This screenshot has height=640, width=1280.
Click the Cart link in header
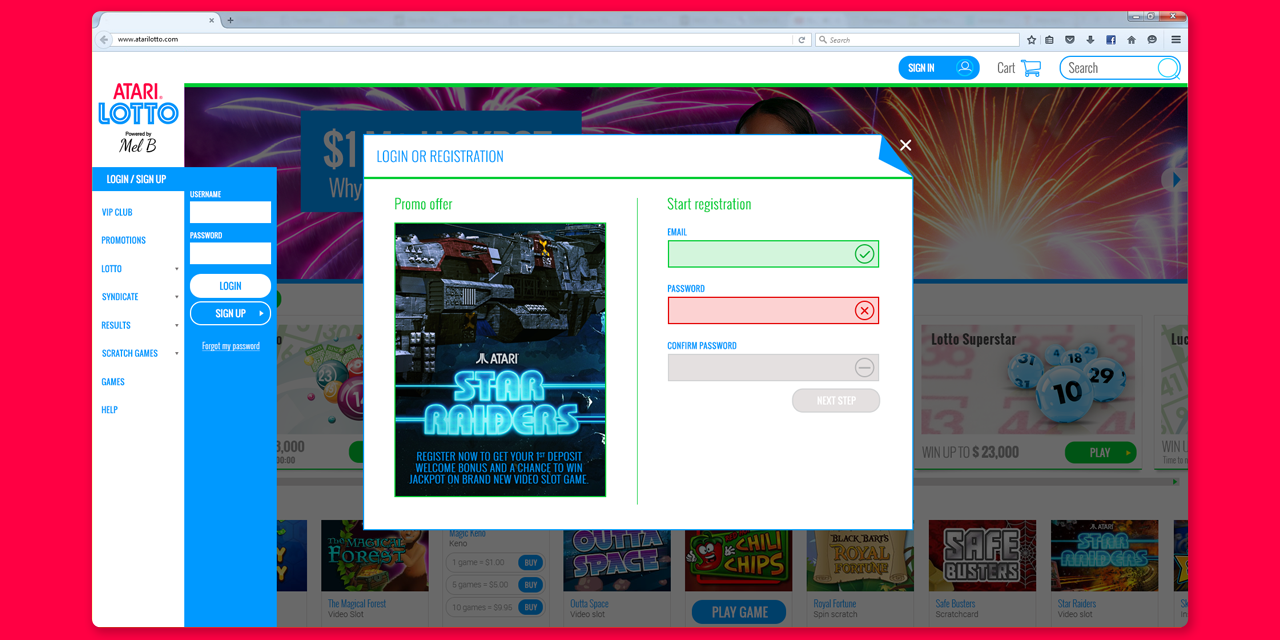click(x=1006, y=68)
